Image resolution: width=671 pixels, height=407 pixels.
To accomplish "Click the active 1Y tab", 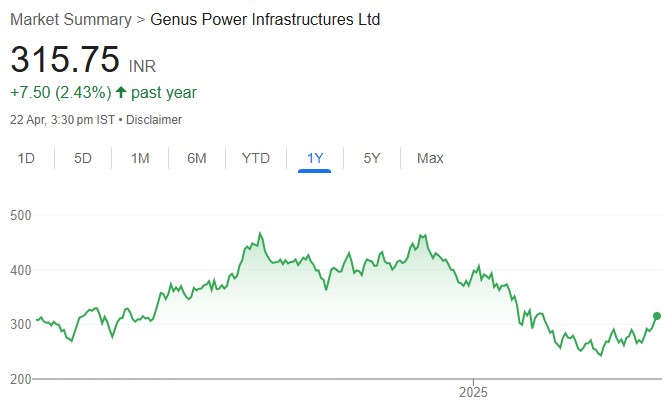I will [x=315, y=158].
